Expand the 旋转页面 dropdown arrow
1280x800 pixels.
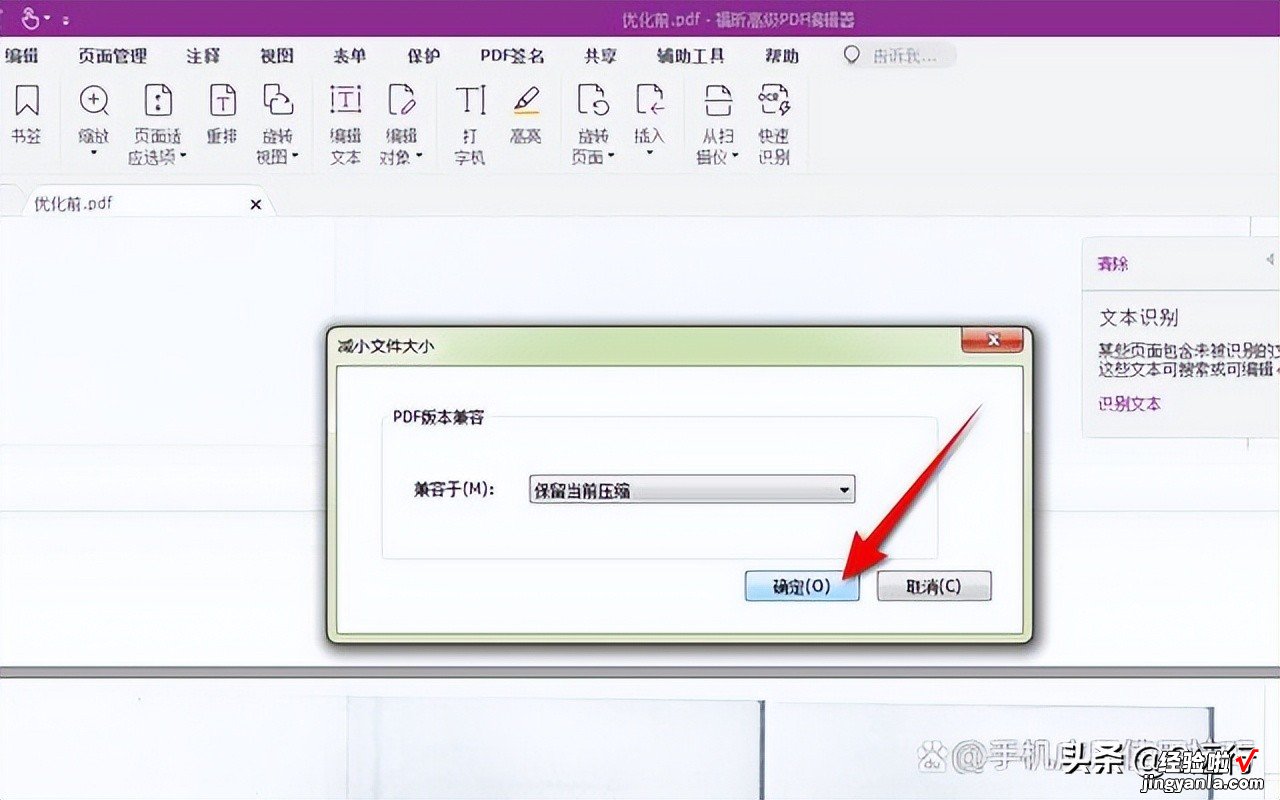(x=611, y=156)
